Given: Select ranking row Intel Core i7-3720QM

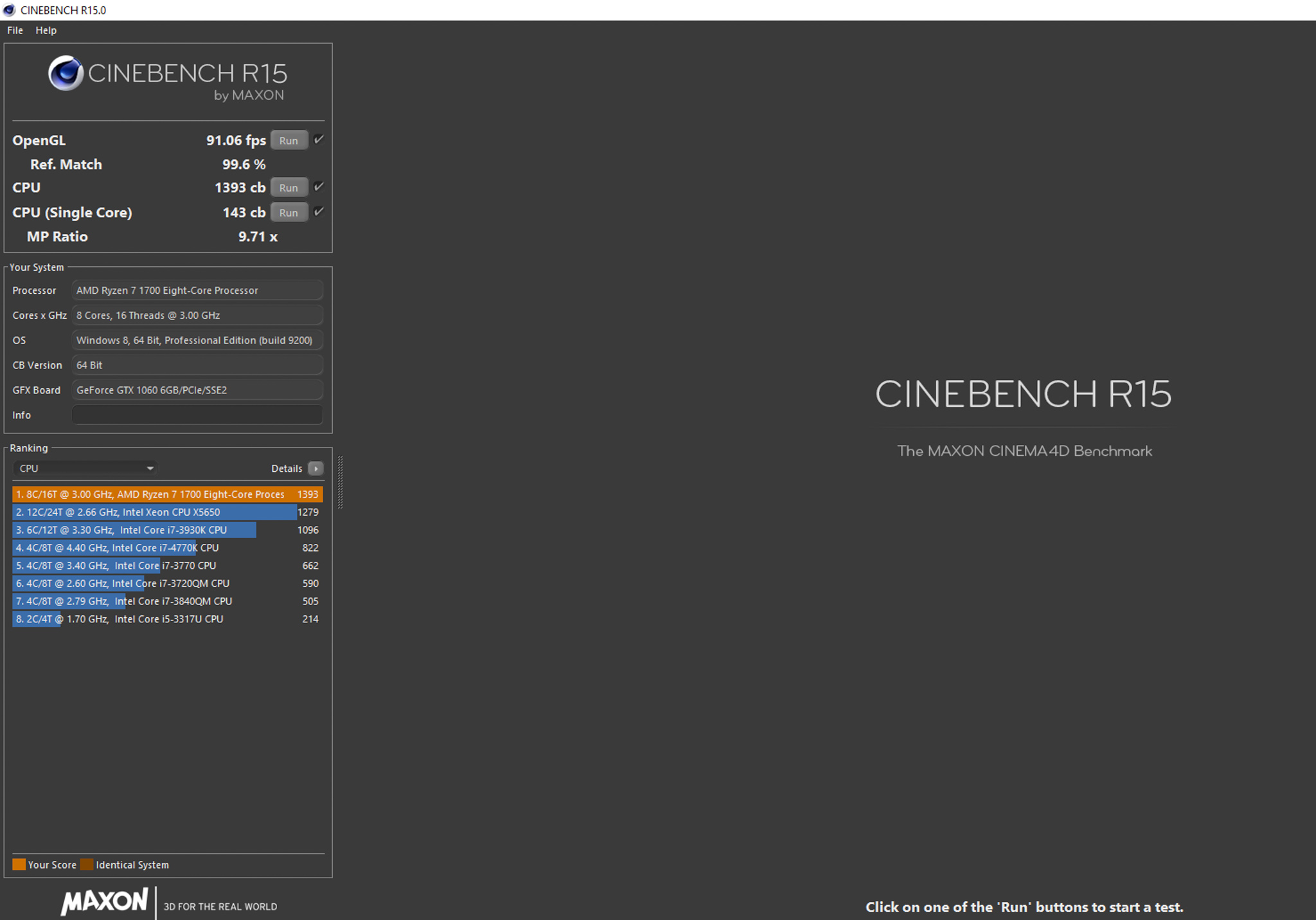Looking at the screenshot, I should [167, 583].
